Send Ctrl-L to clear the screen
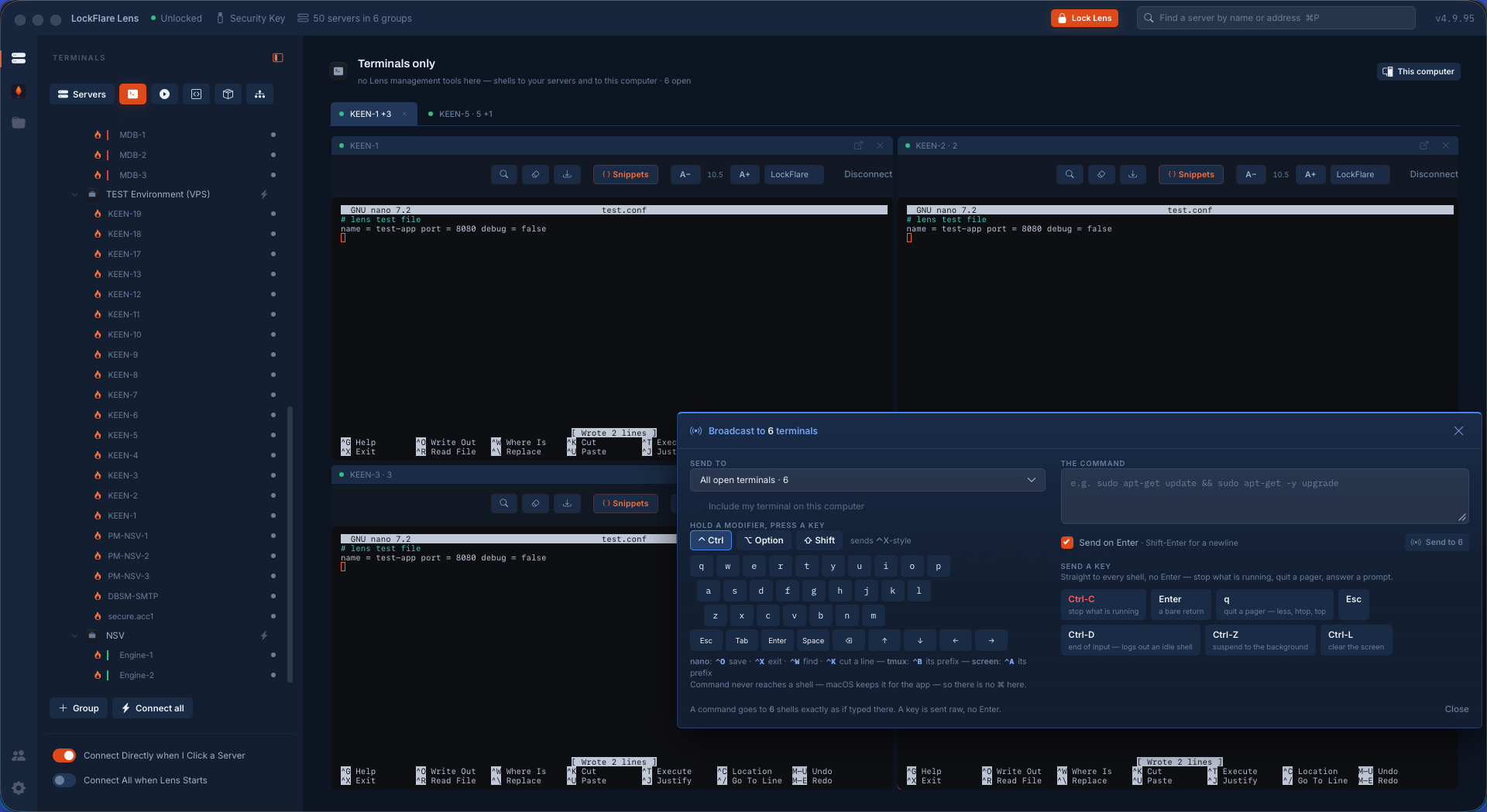 click(x=1356, y=640)
